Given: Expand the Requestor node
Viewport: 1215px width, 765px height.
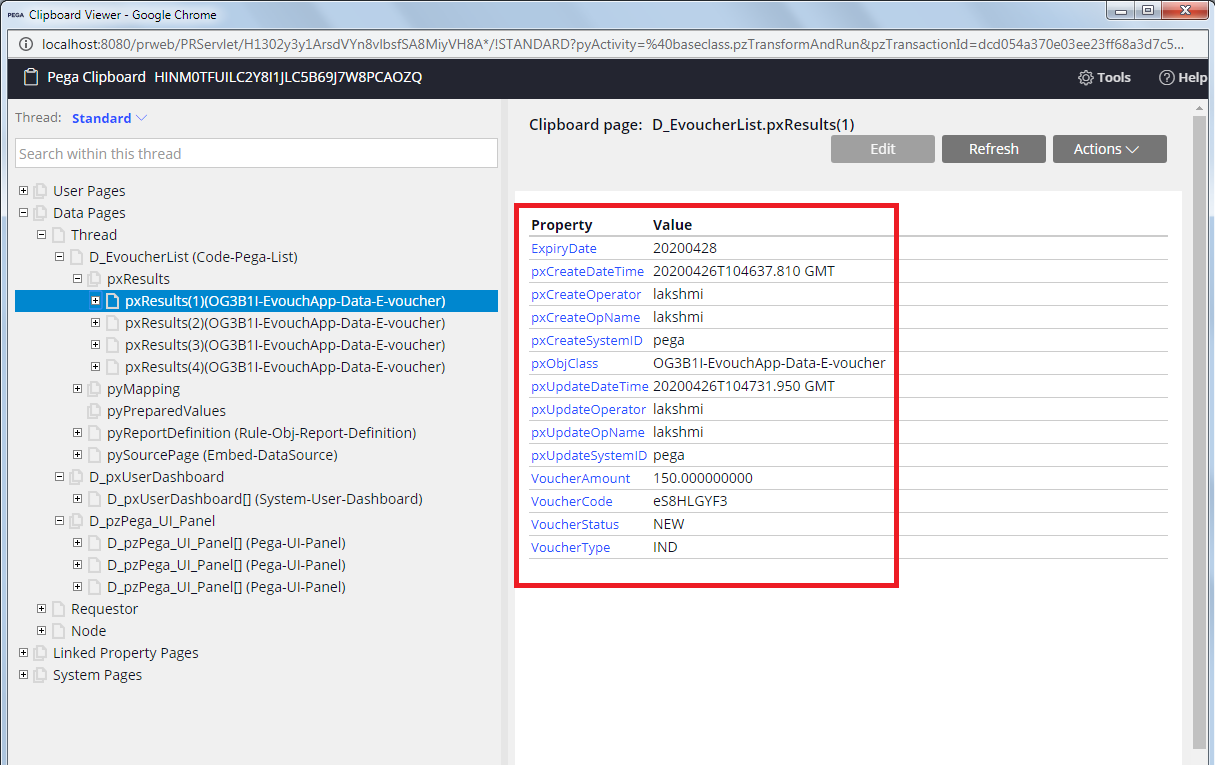Looking at the screenshot, I should pyautogui.click(x=40, y=608).
